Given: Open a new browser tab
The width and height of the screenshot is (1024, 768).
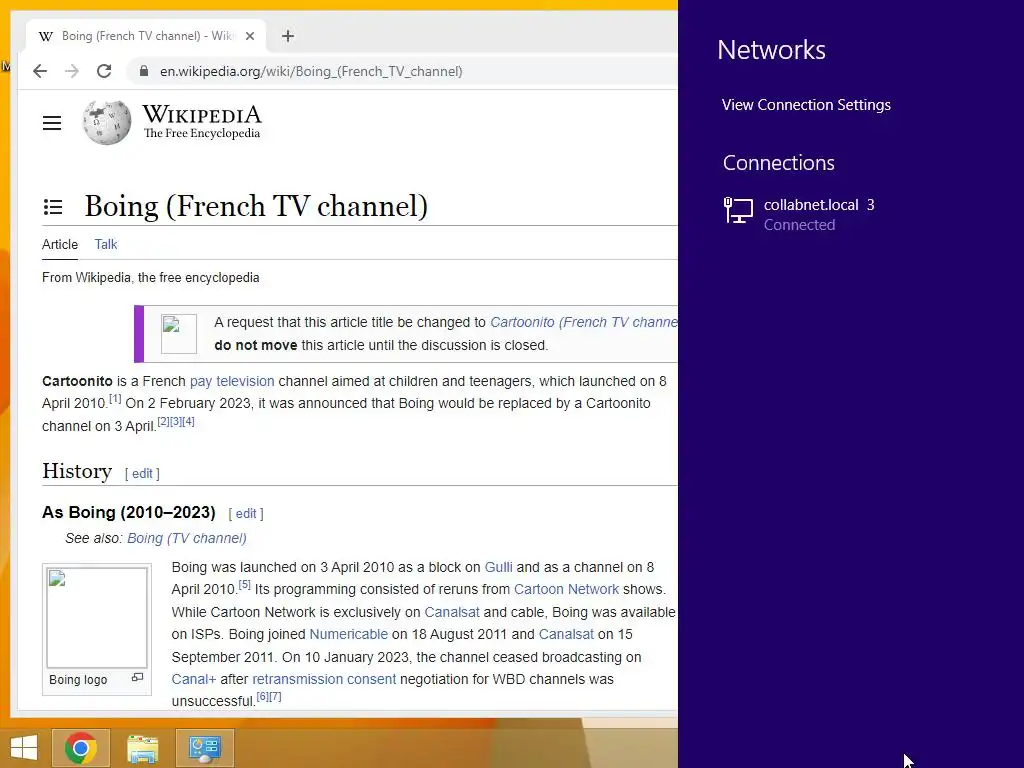Looking at the screenshot, I should point(288,36).
